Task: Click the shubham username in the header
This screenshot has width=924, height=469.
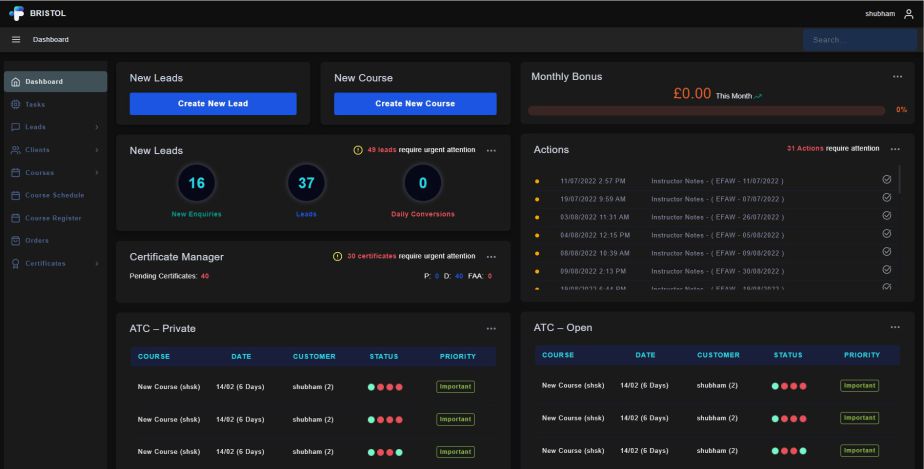Action: click(x=880, y=14)
